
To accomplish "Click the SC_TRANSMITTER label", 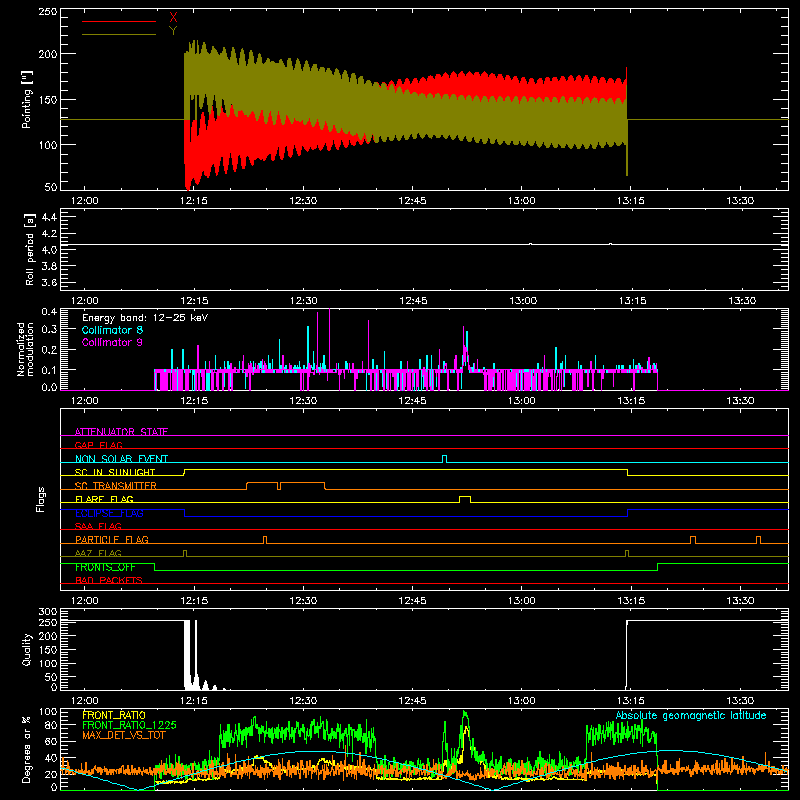I will pyautogui.click(x=116, y=486).
